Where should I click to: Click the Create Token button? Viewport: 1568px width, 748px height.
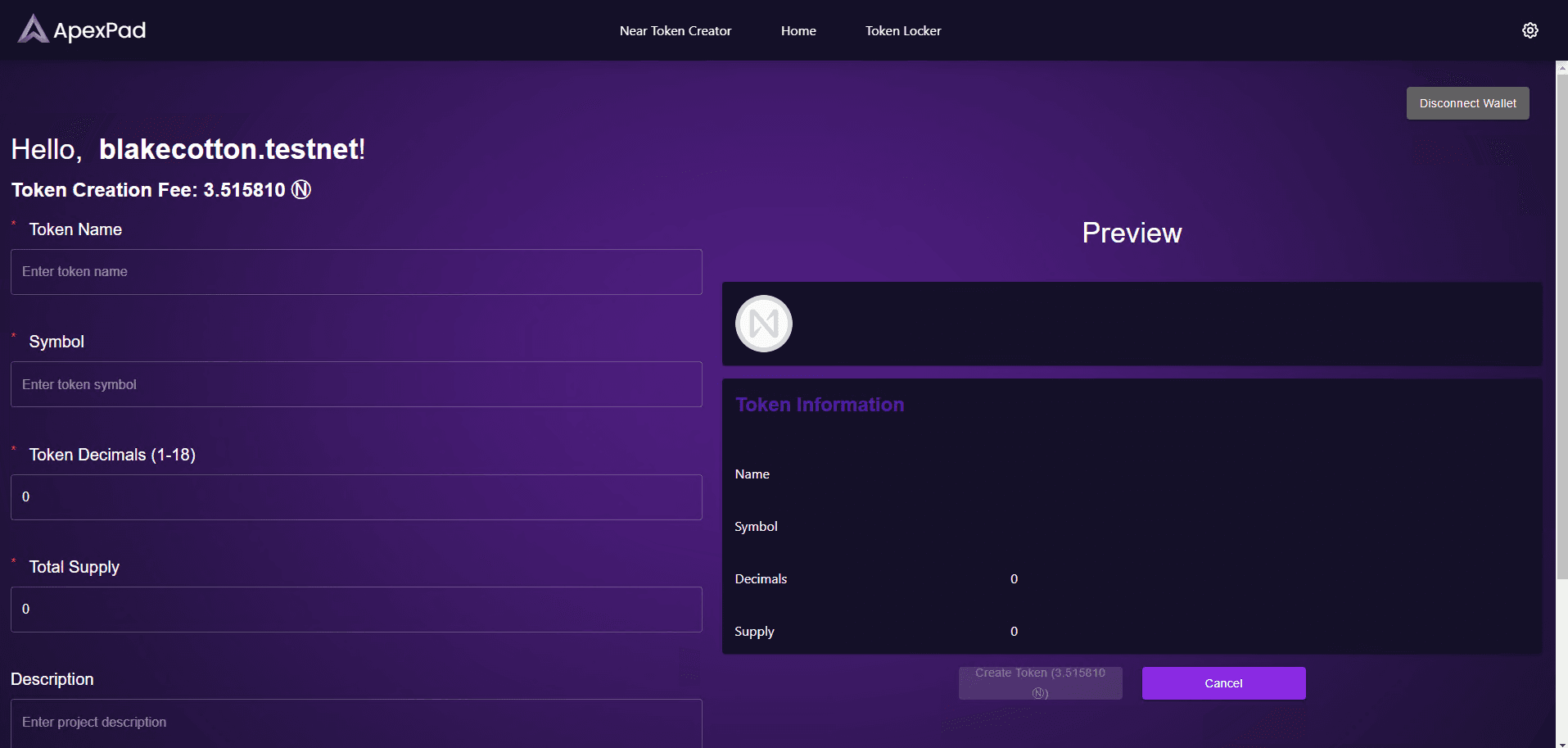[1040, 682]
